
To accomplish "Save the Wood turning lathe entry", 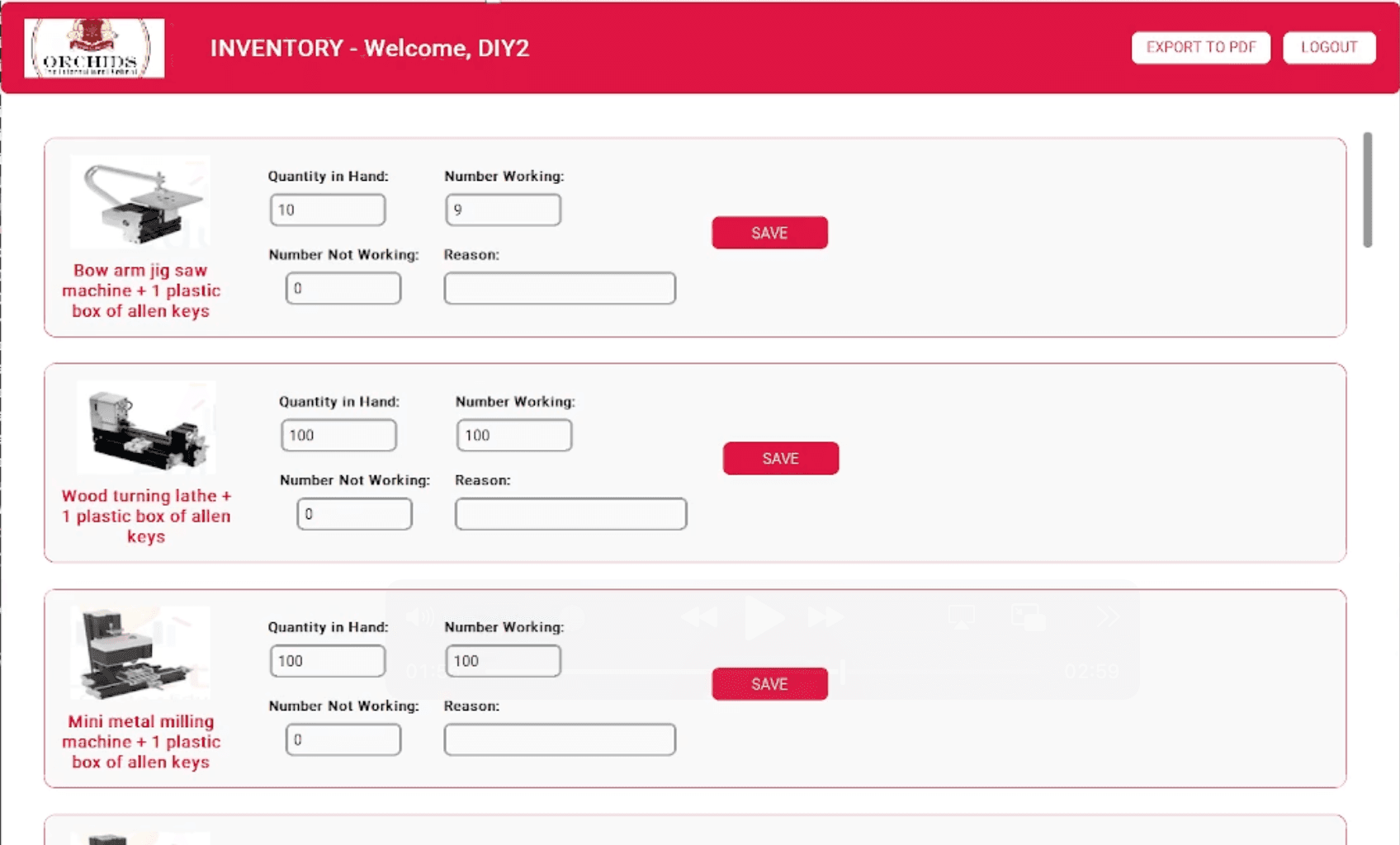I will click(x=781, y=458).
